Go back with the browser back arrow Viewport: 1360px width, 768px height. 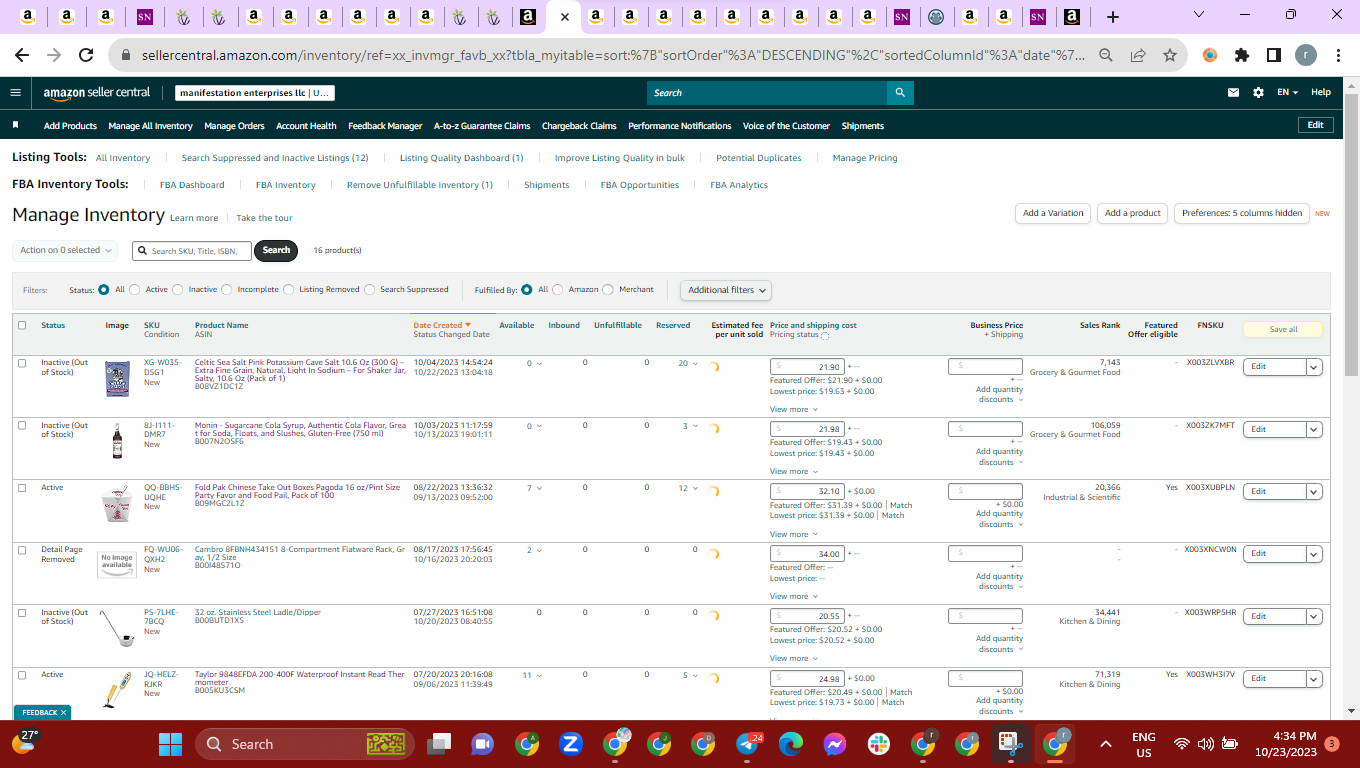(x=22, y=56)
